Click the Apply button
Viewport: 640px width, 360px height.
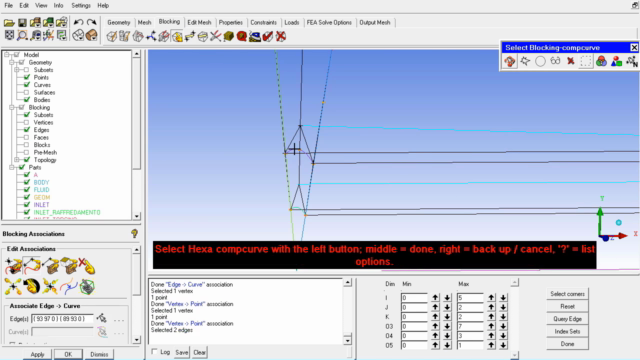(x=37, y=354)
